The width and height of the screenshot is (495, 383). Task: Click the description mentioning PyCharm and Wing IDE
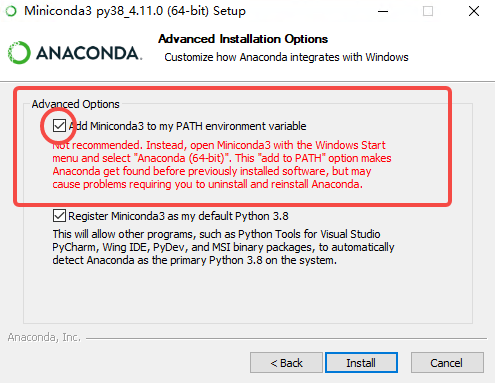click(x=223, y=247)
